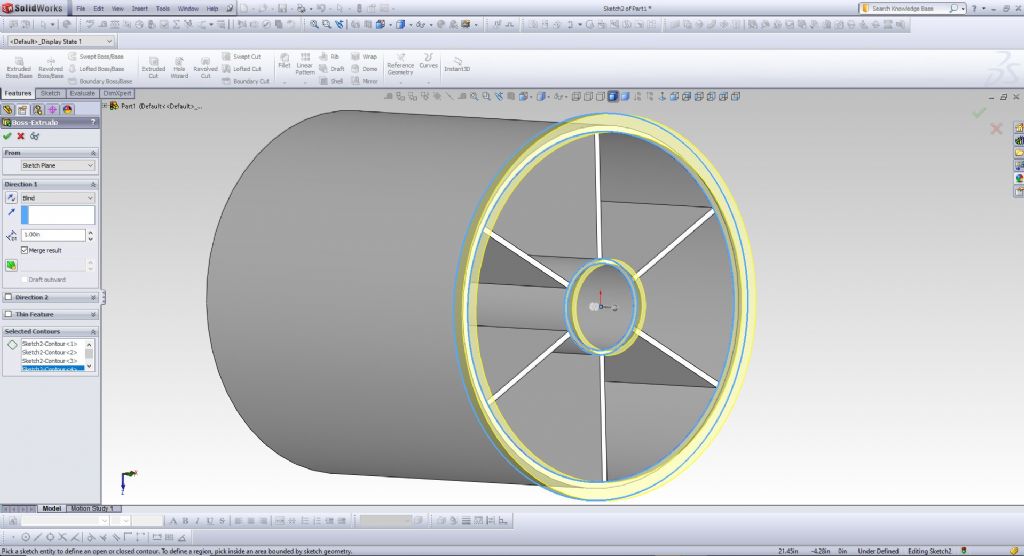Viewport: 1024px width, 556px height.
Task: Select the Extruded Boss/Base tool
Action: coord(19,67)
